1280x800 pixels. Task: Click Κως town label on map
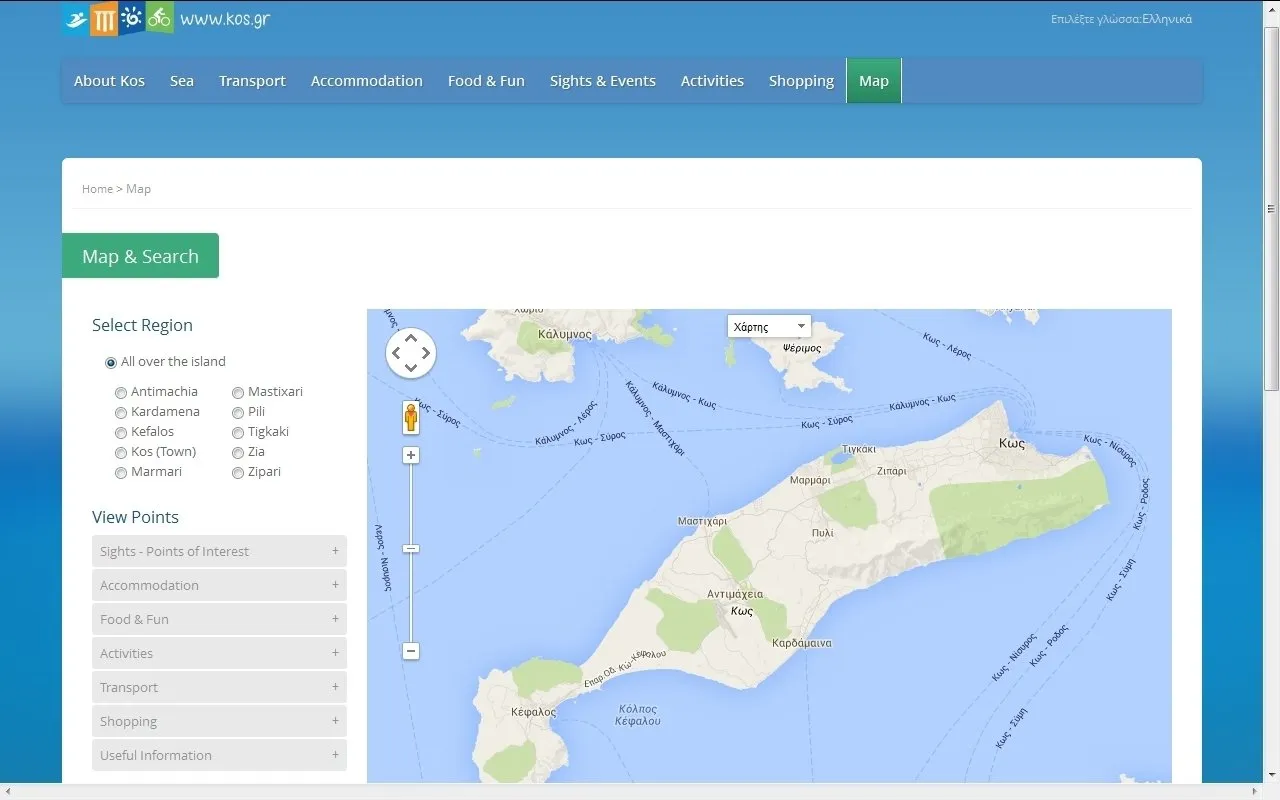tap(1011, 443)
